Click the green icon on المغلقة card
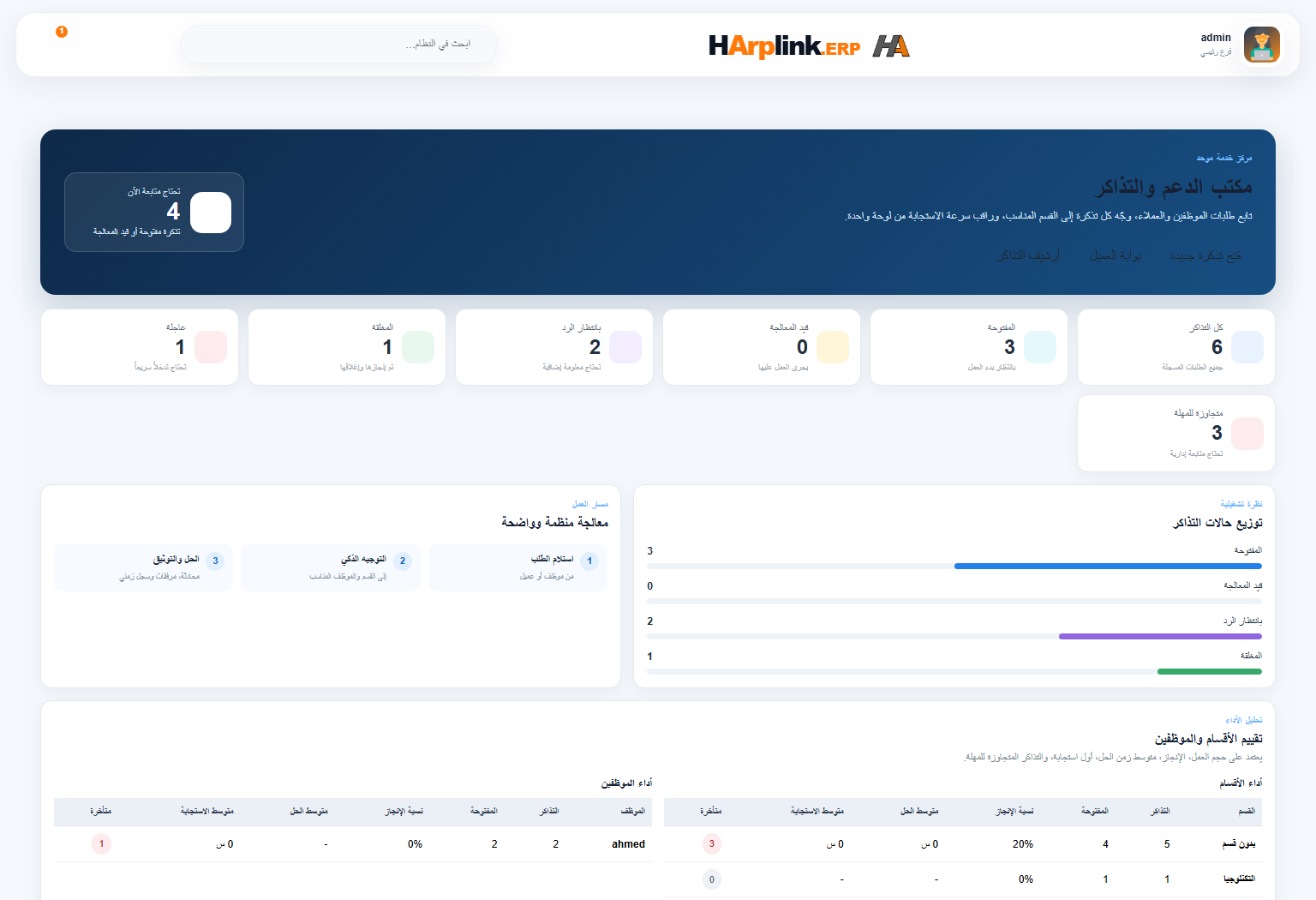Screen dimensions: 1316x900 pos(418,347)
